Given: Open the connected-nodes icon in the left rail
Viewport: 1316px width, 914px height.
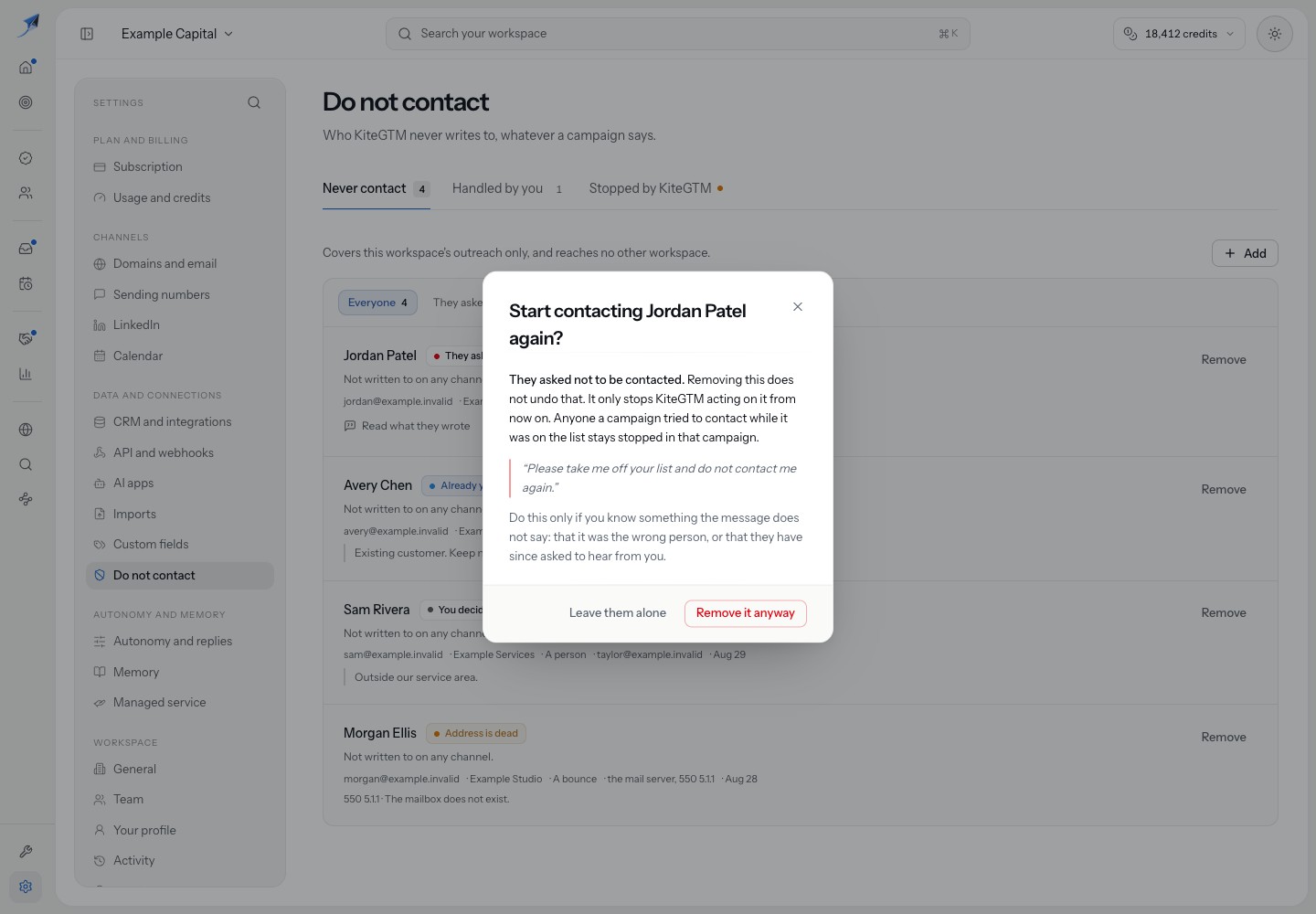Looking at the screenshot, I should [26, 499].
